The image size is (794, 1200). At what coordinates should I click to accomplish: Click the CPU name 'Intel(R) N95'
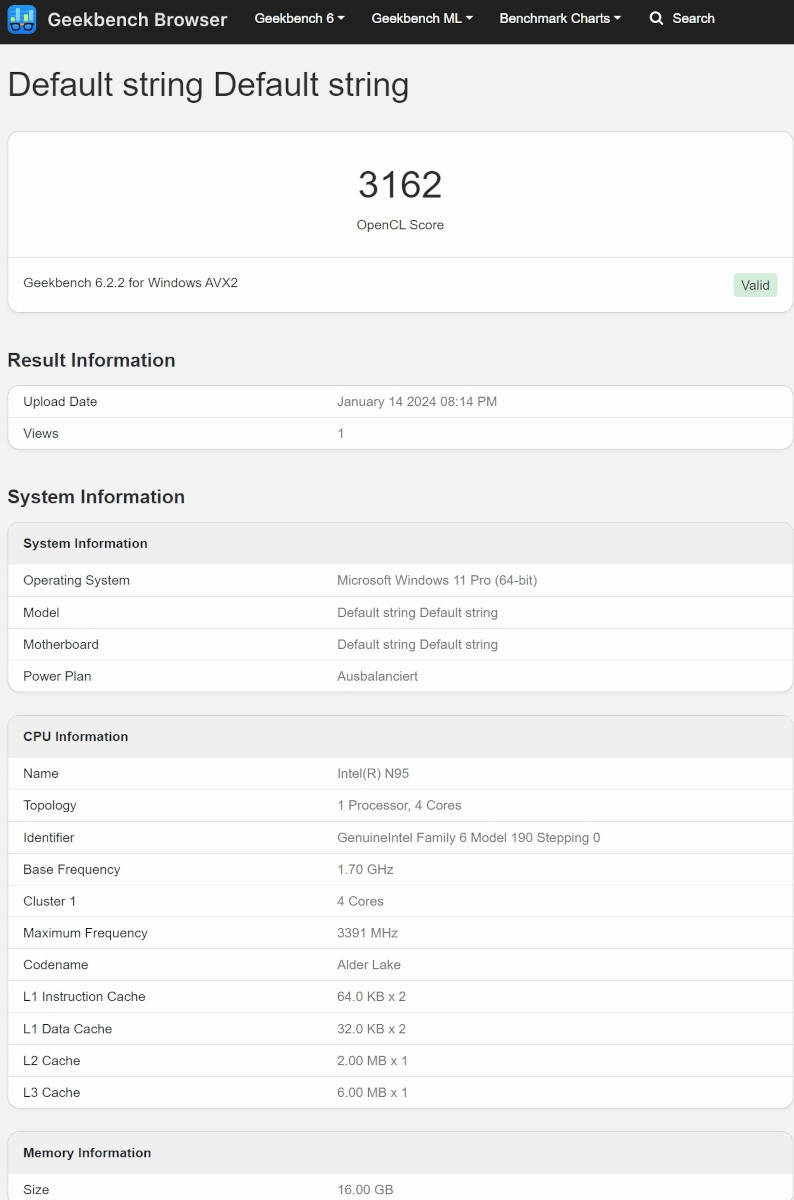[373, 774]
